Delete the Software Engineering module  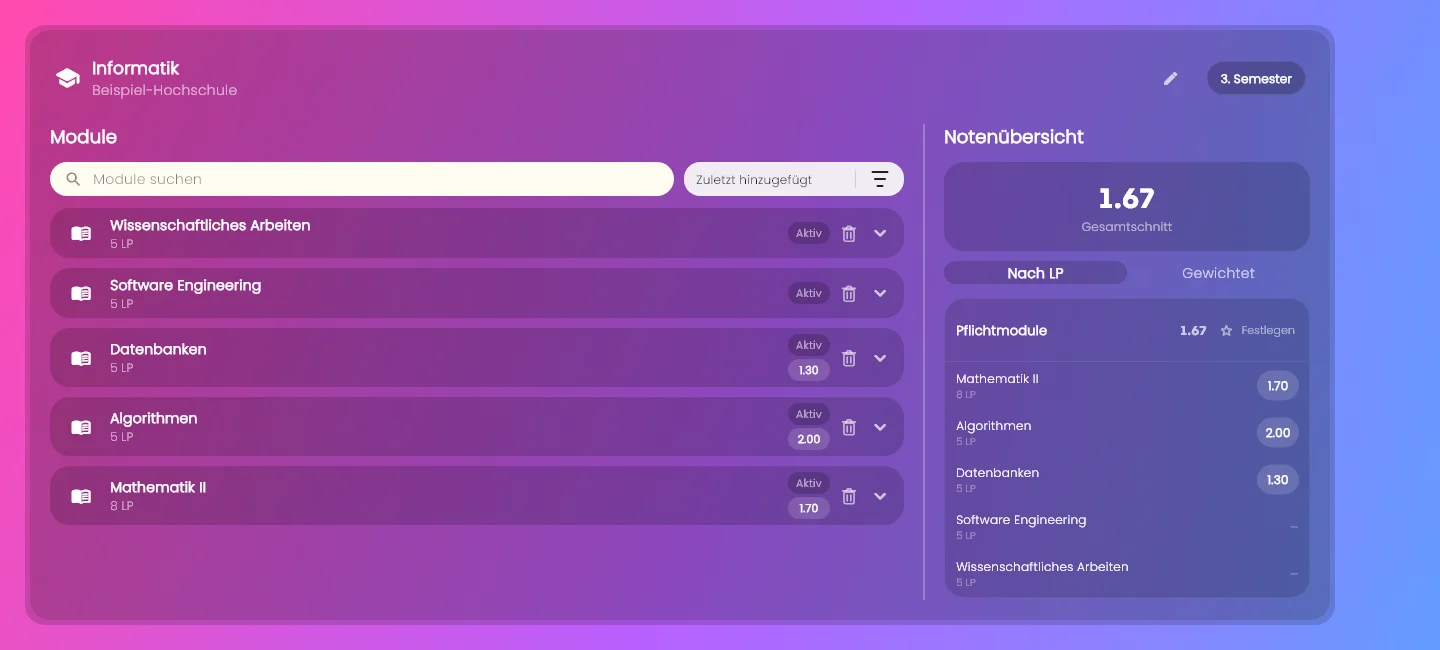849,293
